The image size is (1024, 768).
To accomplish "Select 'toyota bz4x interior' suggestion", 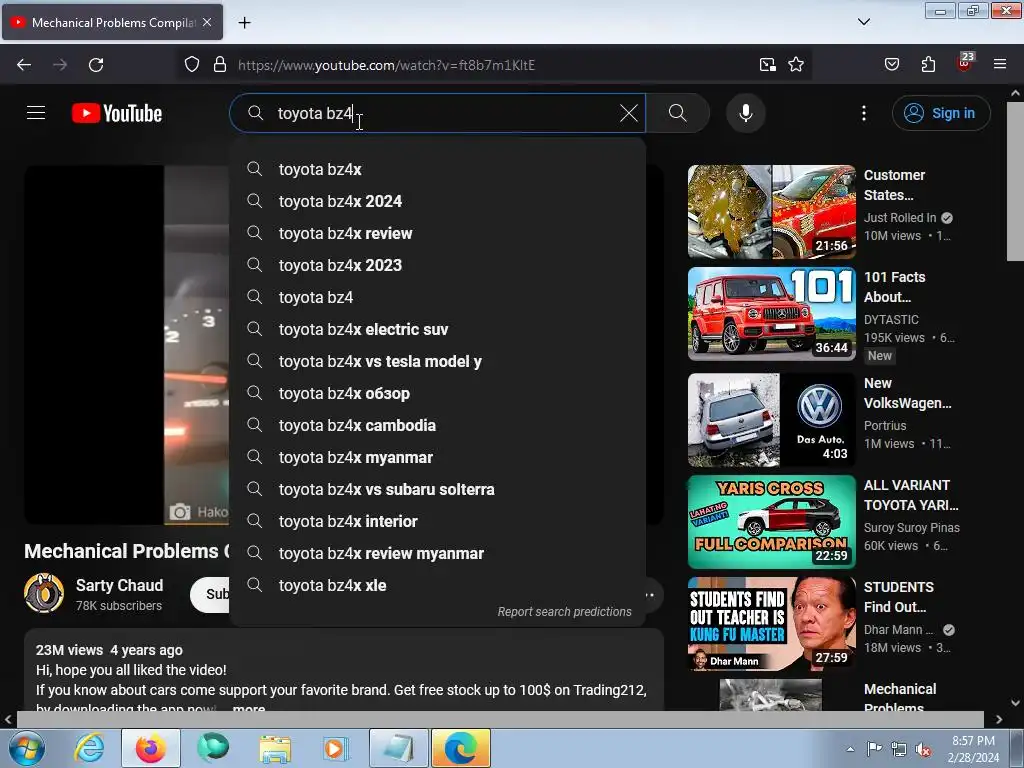I will pyautogui.click(x=438, y=521).
